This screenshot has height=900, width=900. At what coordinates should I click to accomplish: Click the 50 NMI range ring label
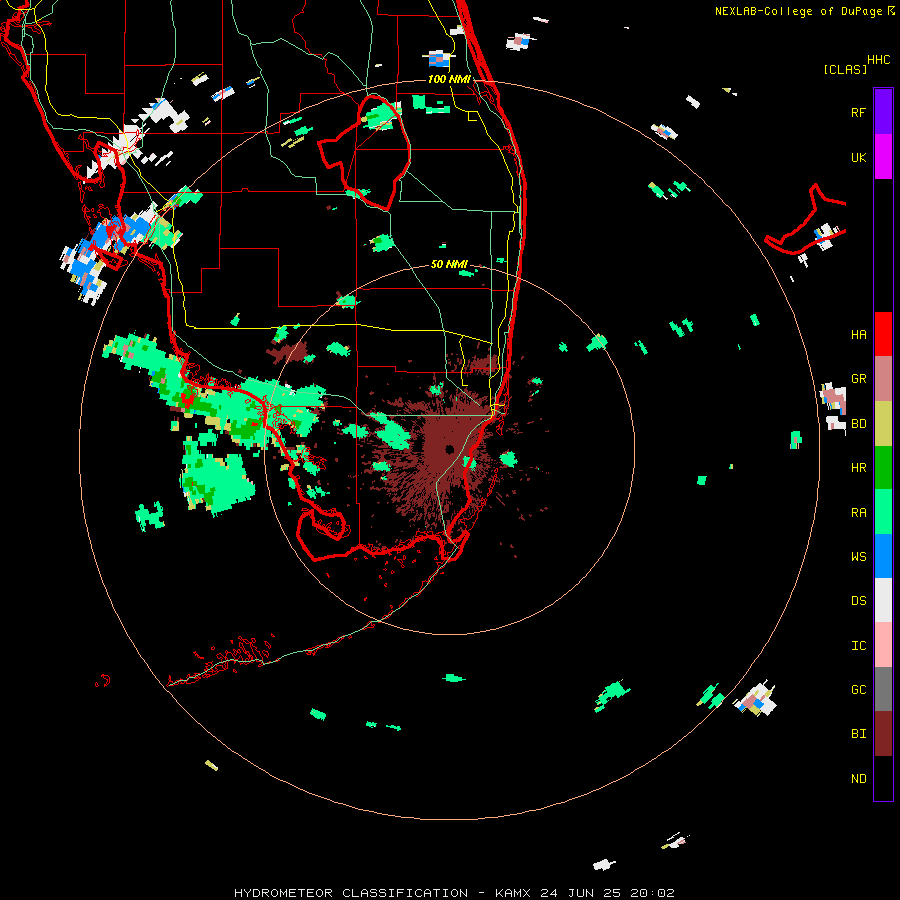(x=449, y=264)
